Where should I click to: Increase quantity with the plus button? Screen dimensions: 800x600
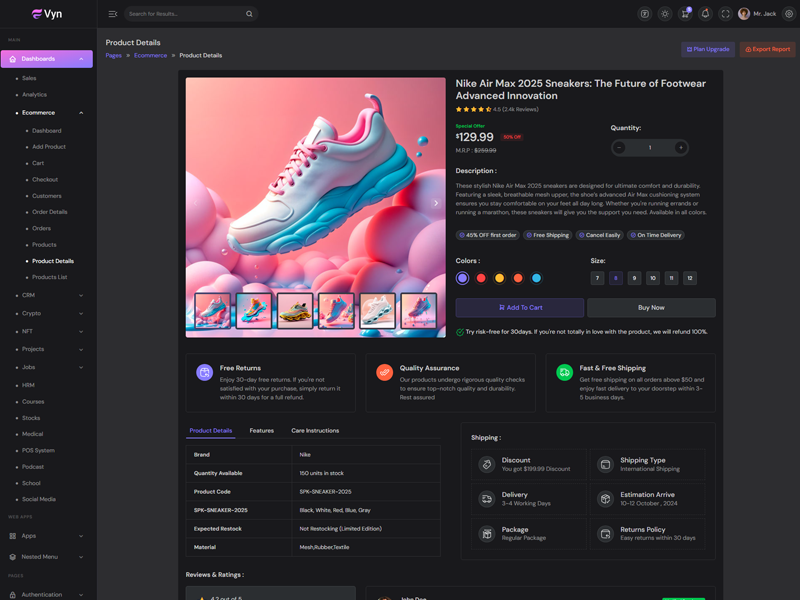tap(680, 148)
